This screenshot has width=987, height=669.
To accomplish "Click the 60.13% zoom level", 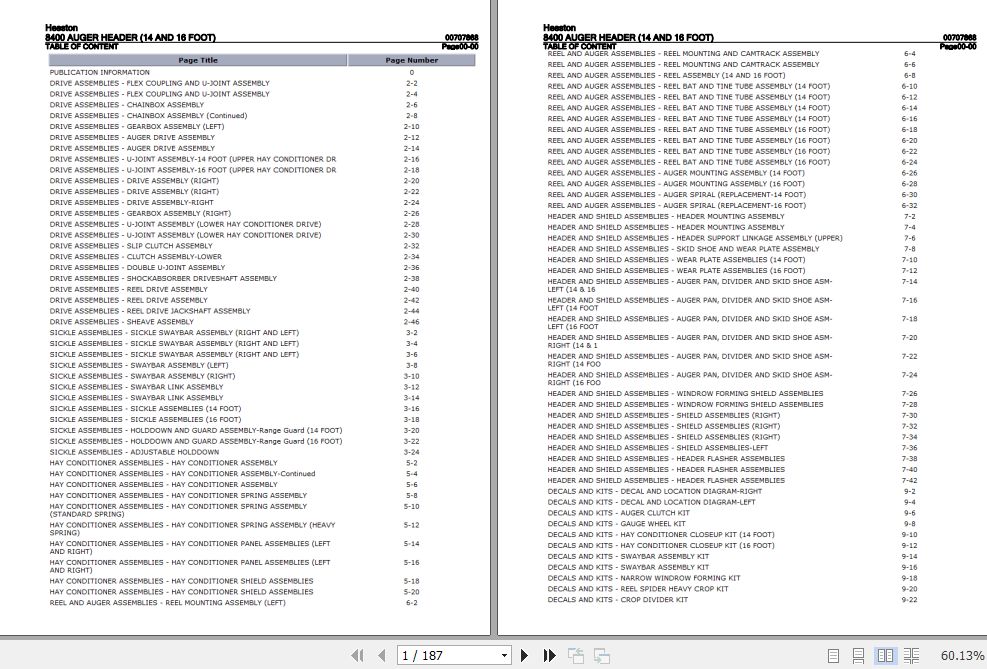I will point(962,655).
